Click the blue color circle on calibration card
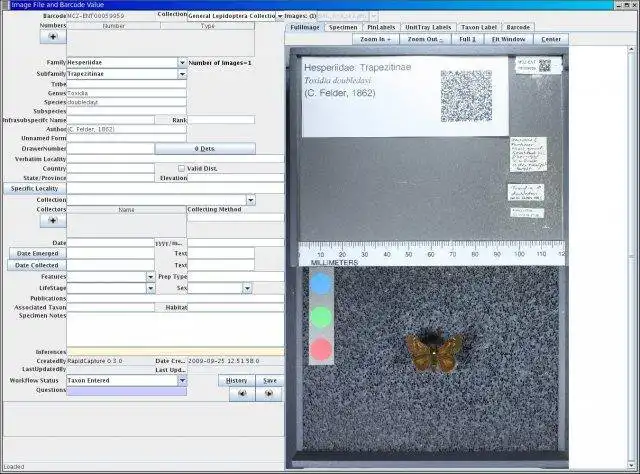Screen dimensions: 640x474 tap(321, 285)
